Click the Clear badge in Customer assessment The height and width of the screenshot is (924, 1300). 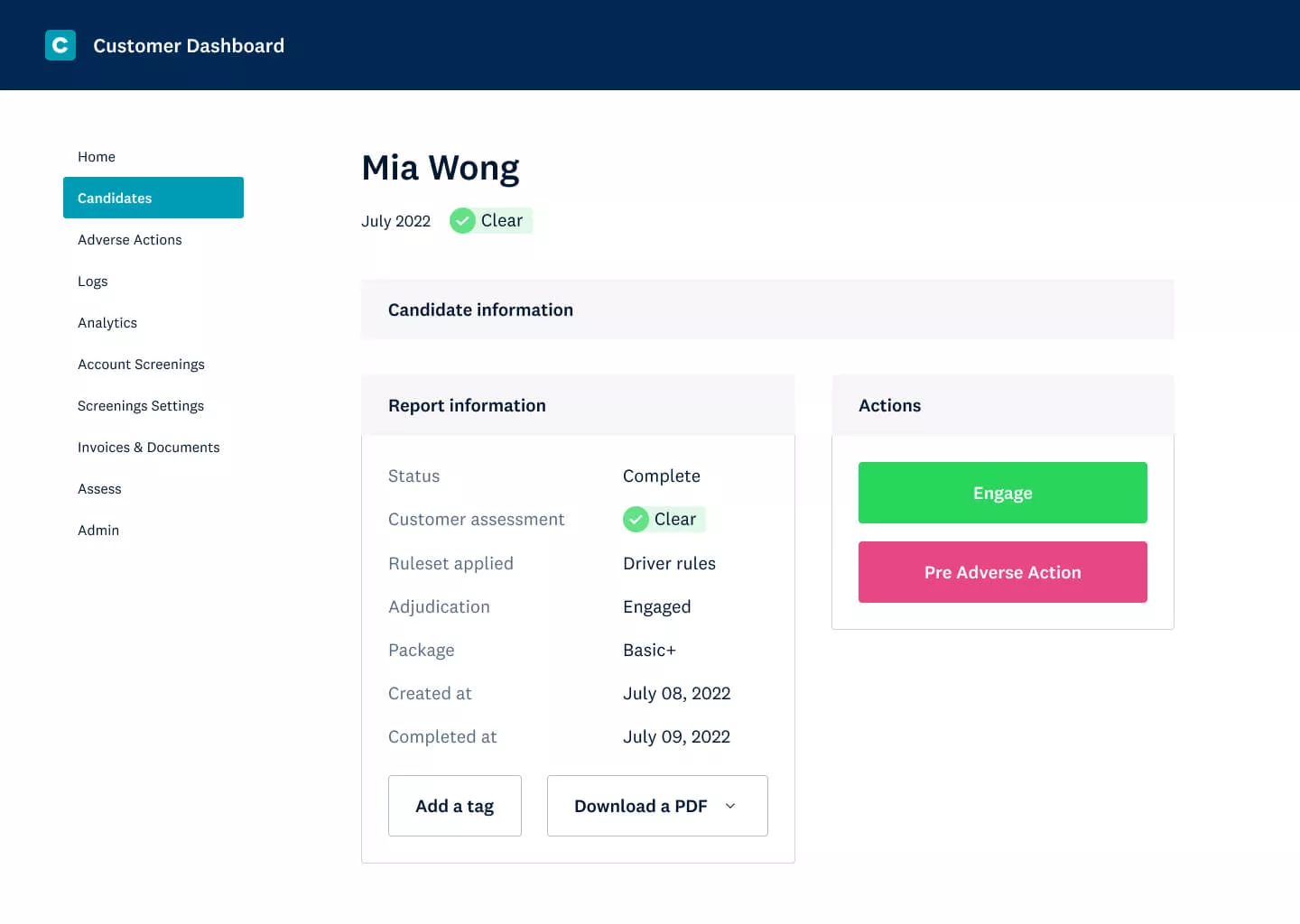[664, 519]
